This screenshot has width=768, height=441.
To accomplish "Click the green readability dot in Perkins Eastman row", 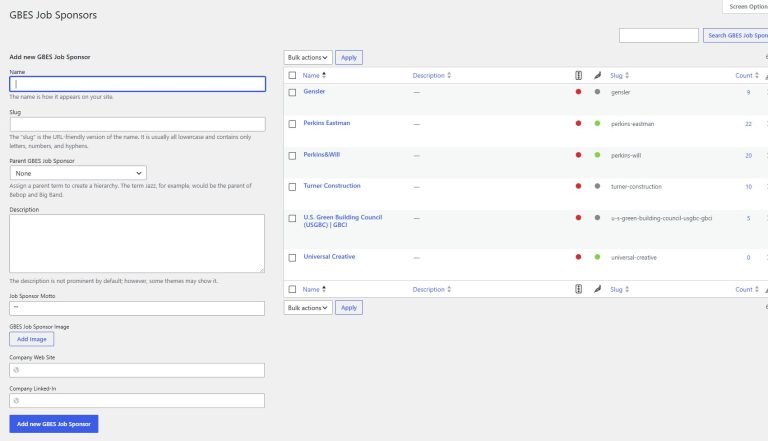I will [x=597, y=123].
